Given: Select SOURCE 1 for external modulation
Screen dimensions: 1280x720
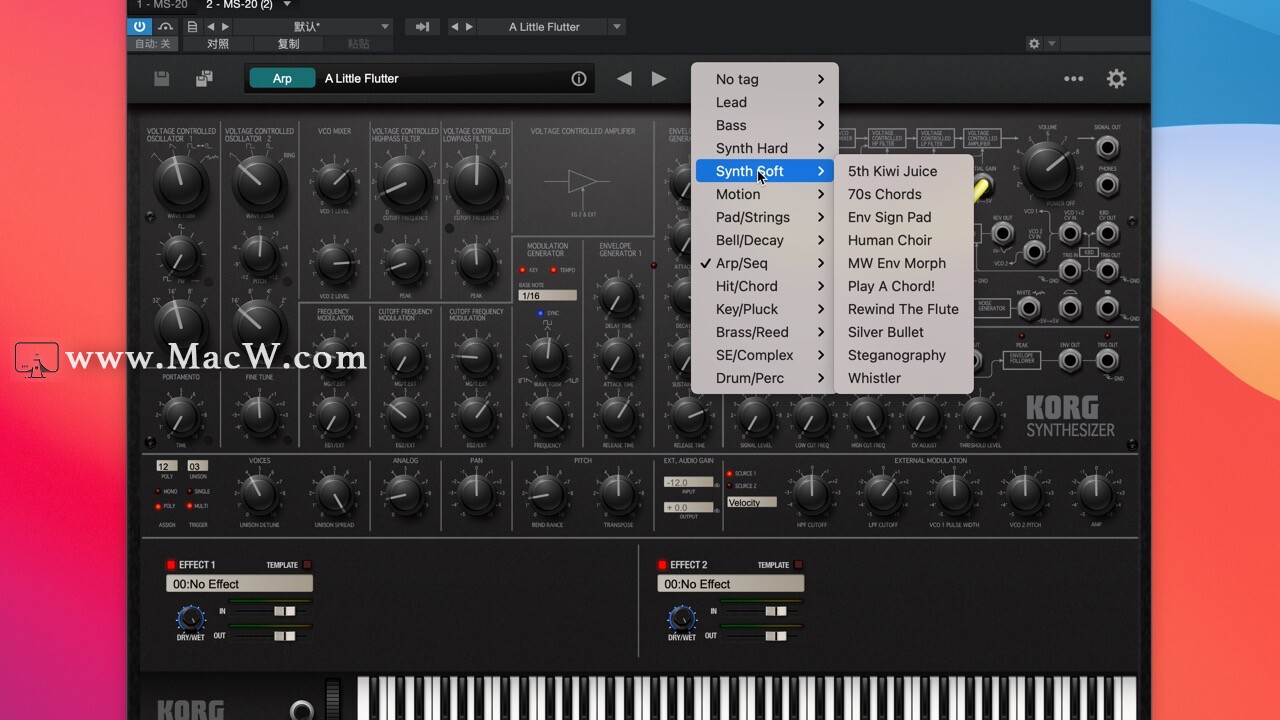Looking at the screenshot, I should [x=730, y=473].
